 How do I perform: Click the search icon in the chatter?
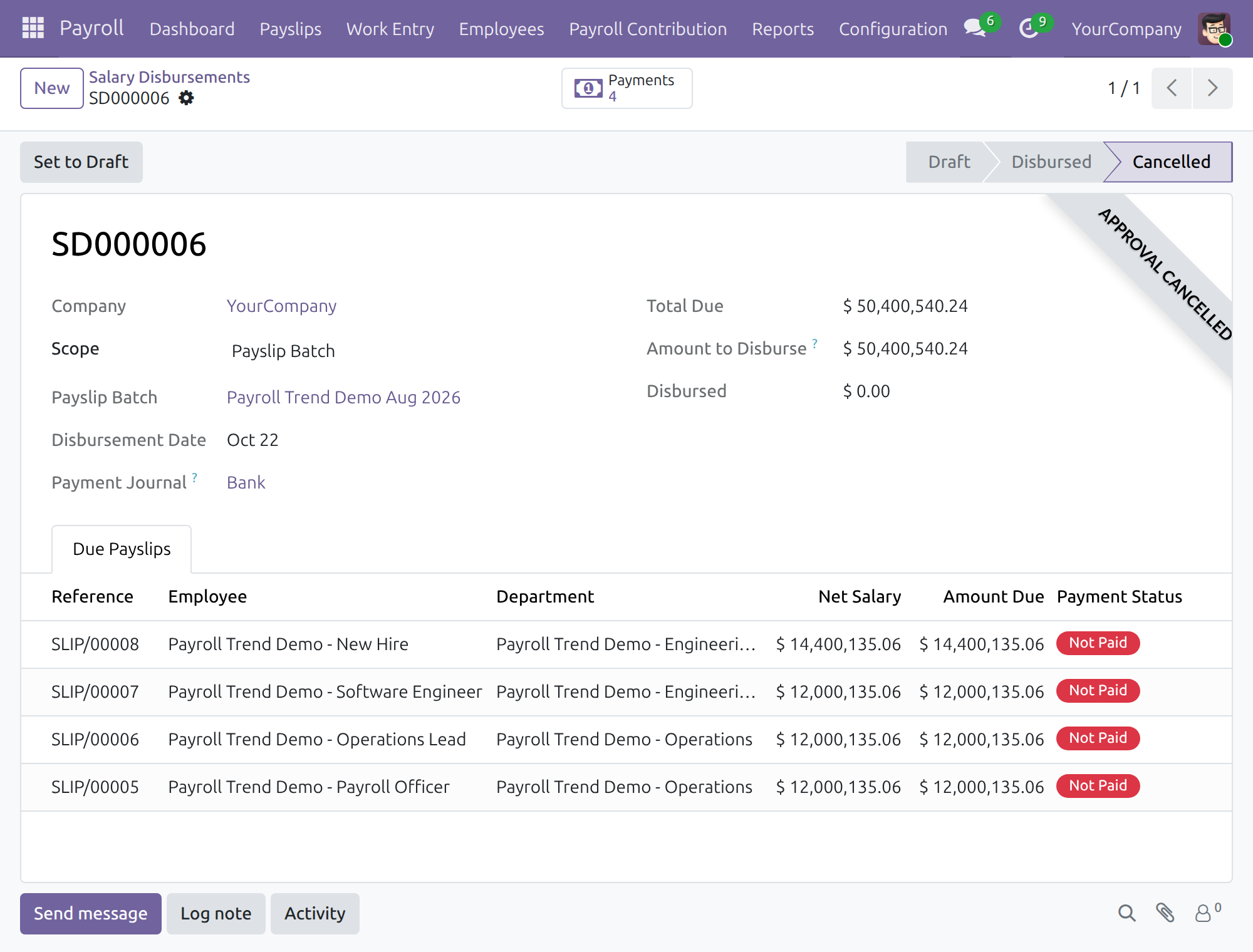point(1126,913)
